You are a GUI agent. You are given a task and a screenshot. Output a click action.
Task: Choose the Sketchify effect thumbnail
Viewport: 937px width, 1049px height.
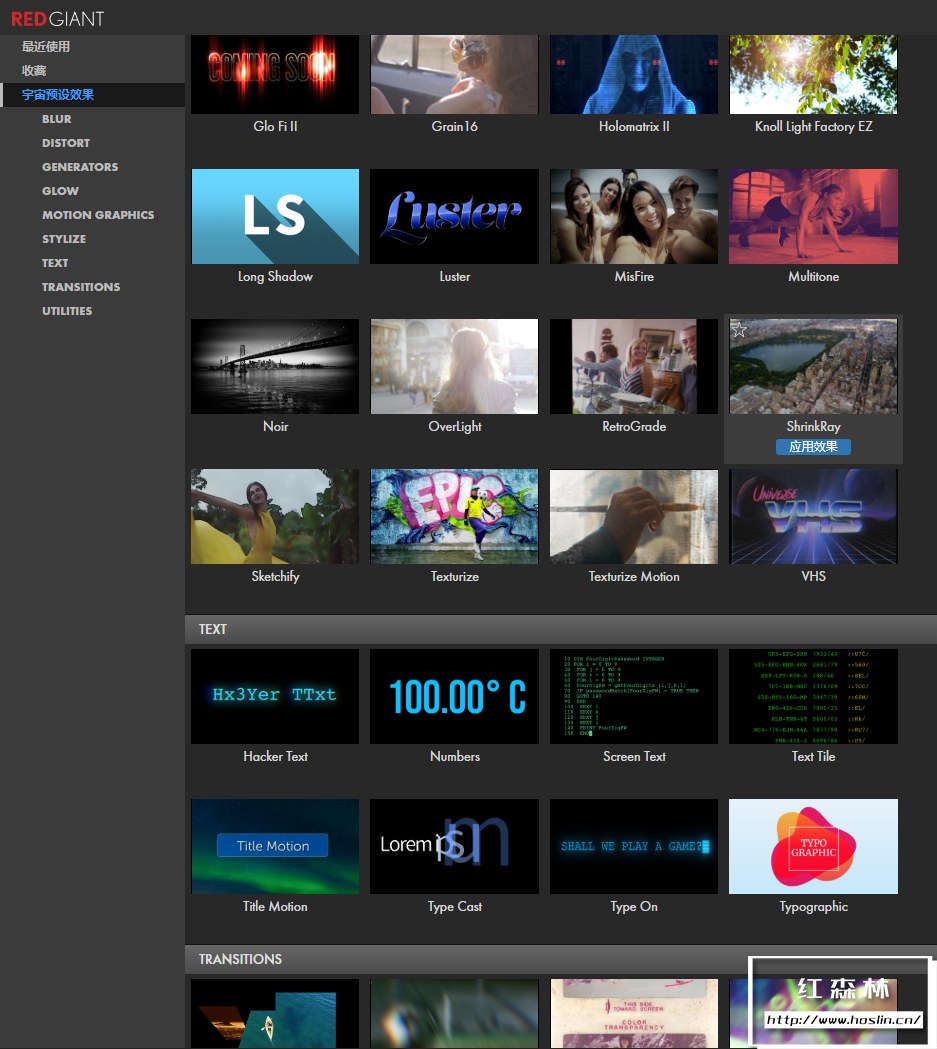[x=275, y=516]
